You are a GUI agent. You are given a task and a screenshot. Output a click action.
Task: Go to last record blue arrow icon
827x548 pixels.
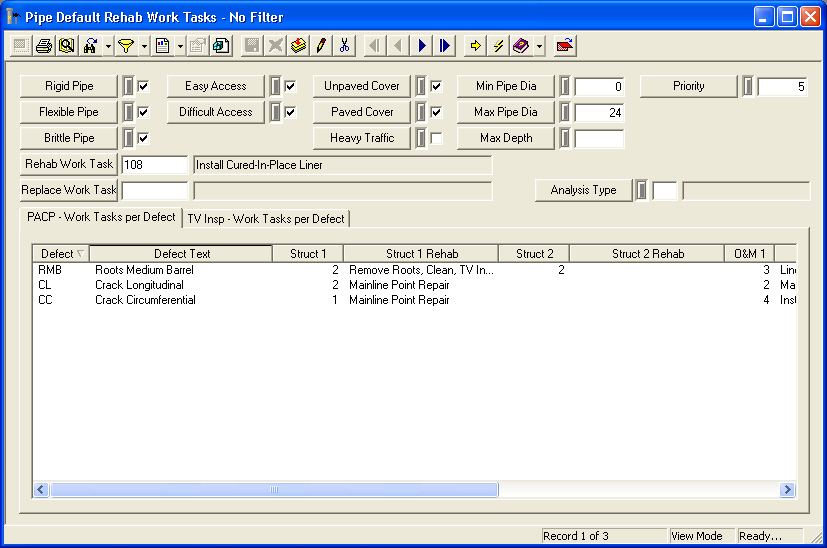click(445, 46)
